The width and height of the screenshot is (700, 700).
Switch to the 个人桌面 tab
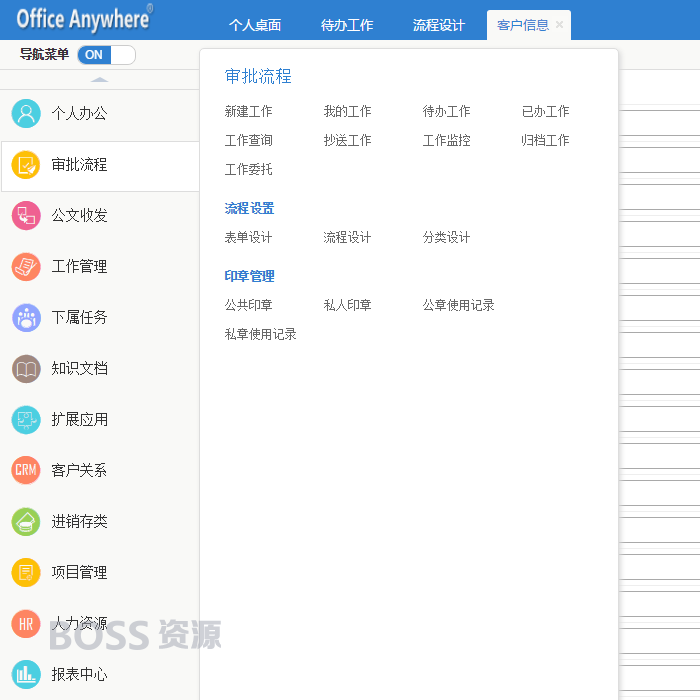(255, 25)
